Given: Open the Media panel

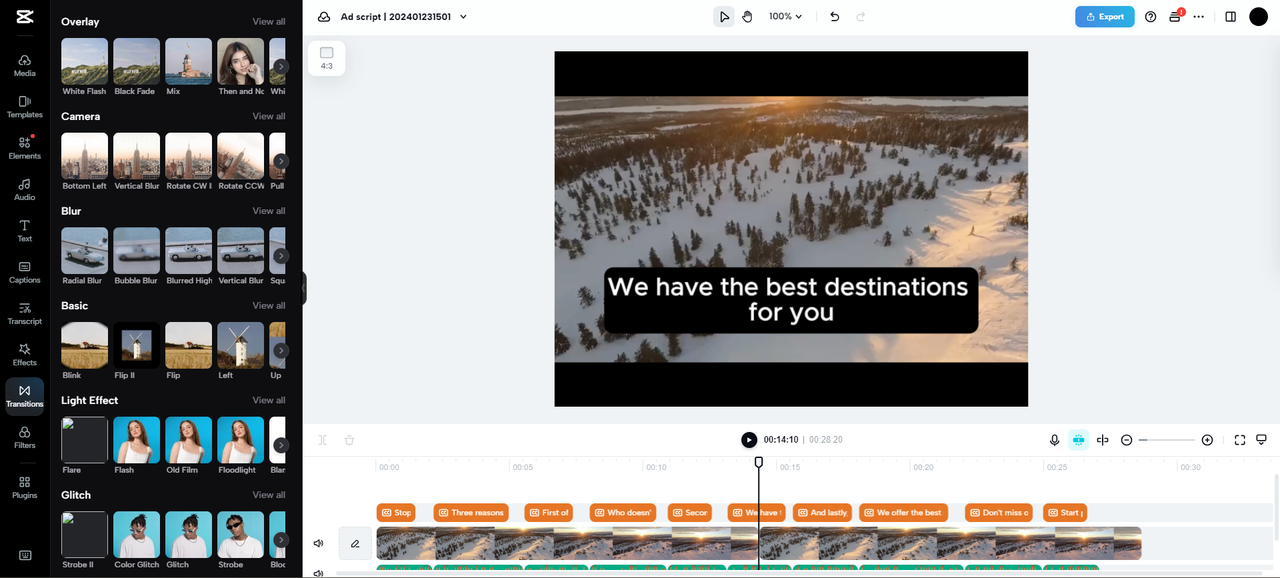Looking at the screenshot, I should (x=25, y=65).
